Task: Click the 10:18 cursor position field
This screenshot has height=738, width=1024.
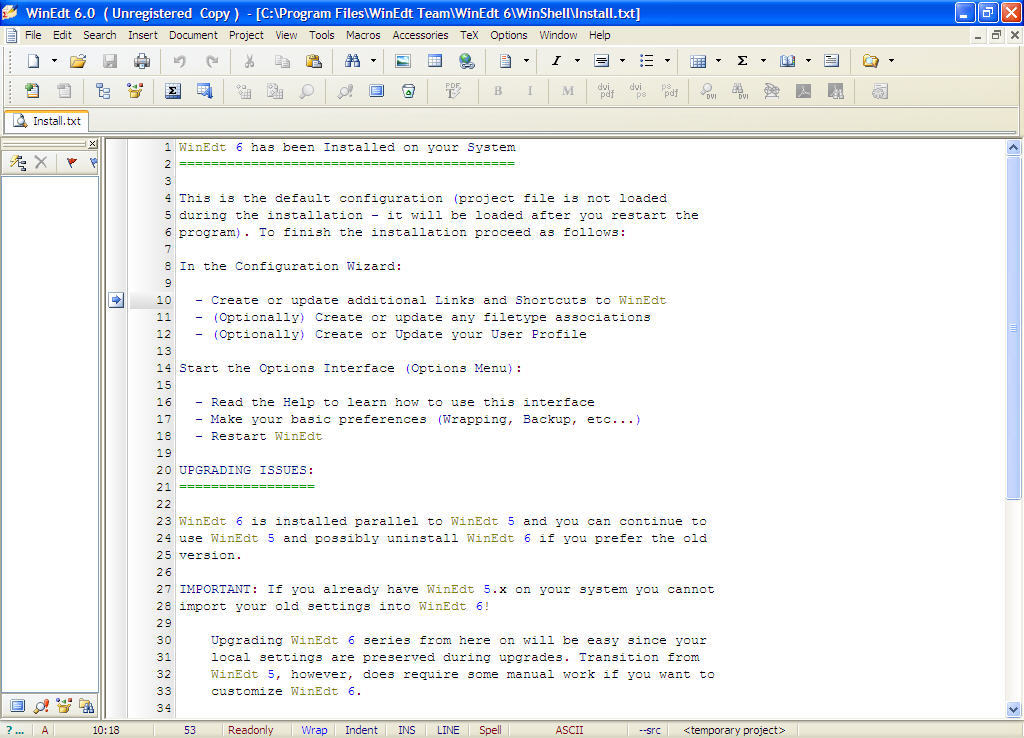Action: coord(106,730)
